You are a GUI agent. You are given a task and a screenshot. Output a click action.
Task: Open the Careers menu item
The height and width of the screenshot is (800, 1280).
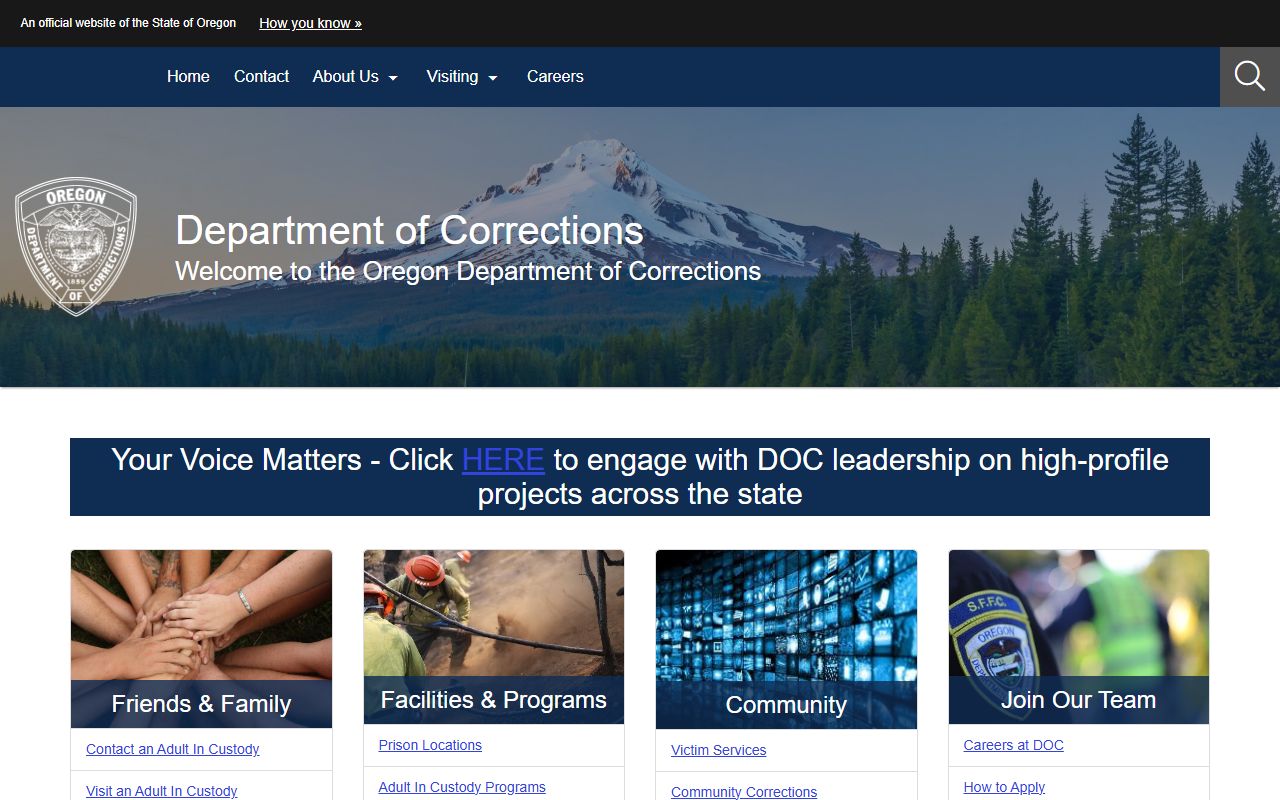[555, 76]
